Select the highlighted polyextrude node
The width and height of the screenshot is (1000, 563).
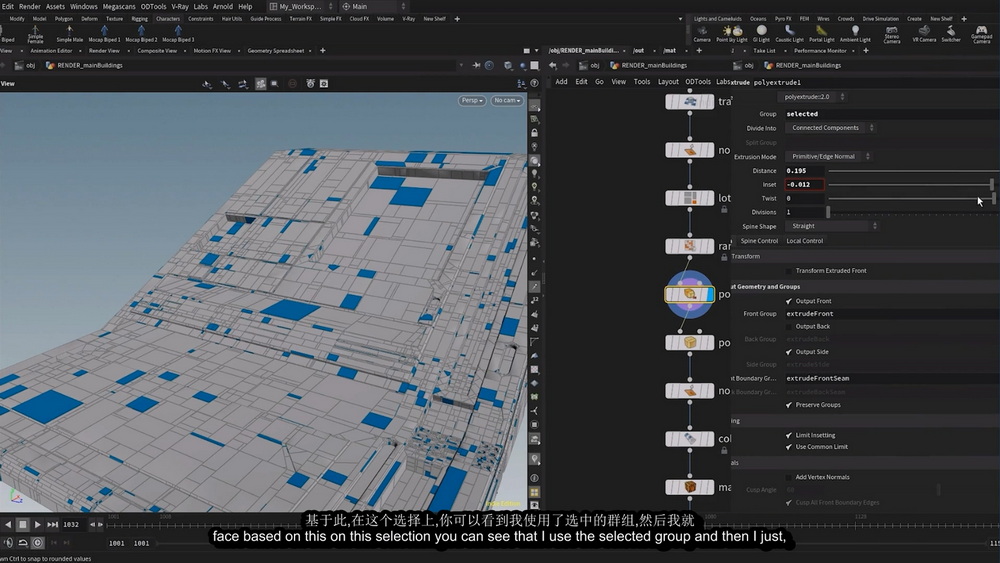pos(689,294)
